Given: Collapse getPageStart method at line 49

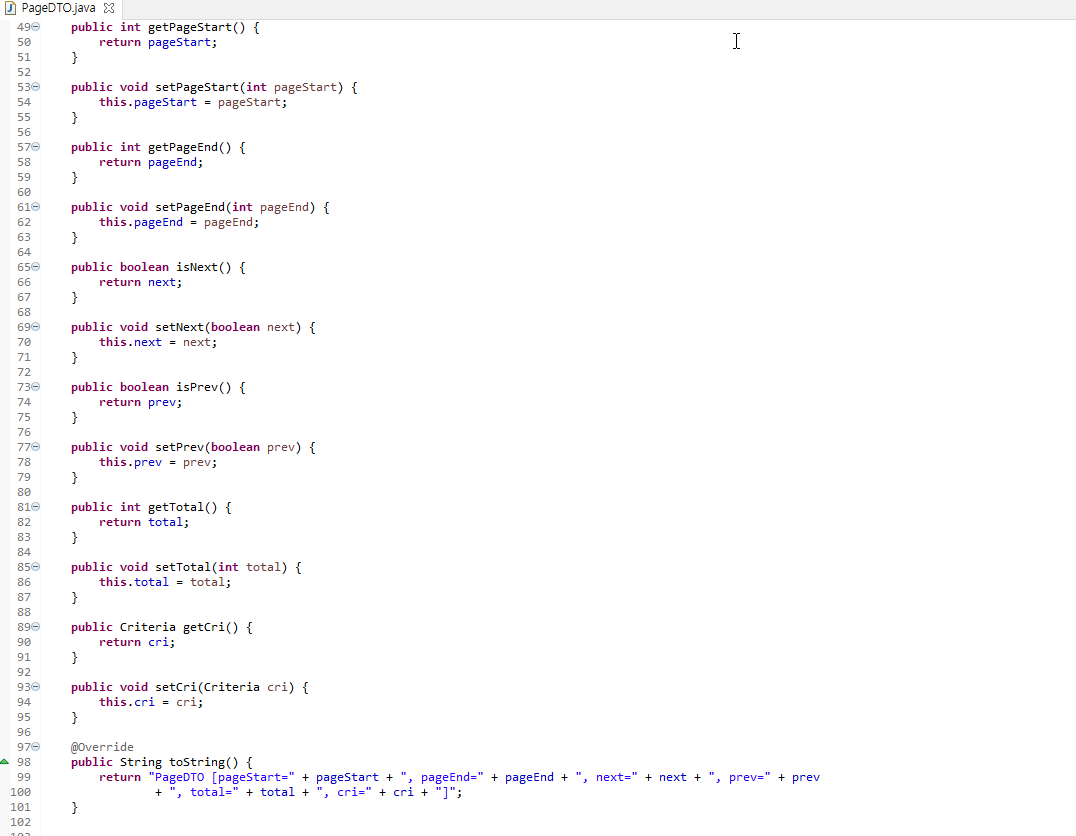Looking at the screenshot, I should (x=36, y=27).
